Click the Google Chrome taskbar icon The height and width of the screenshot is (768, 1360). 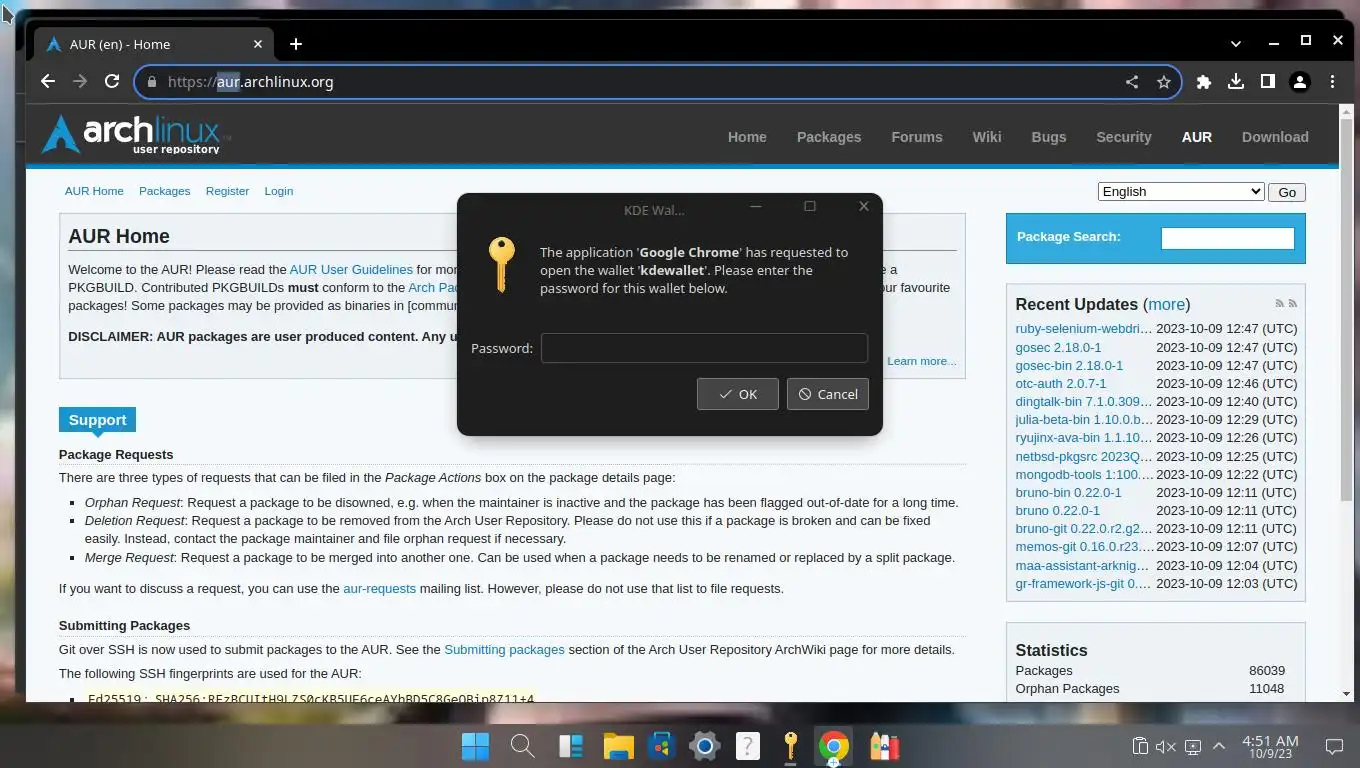833,746
